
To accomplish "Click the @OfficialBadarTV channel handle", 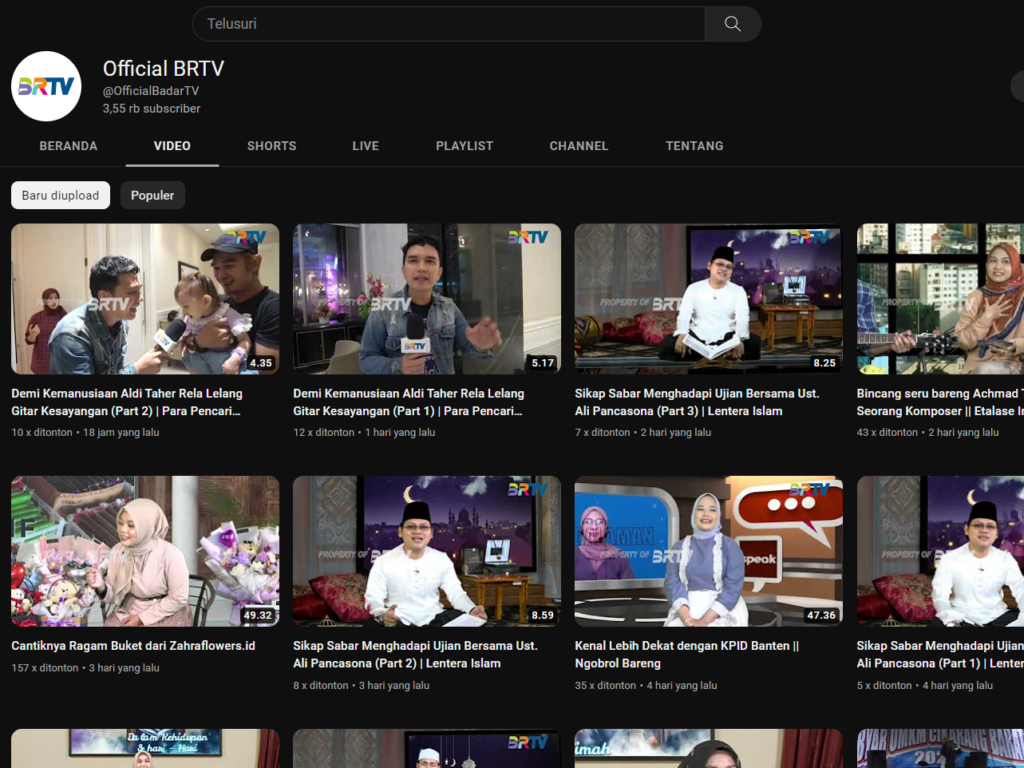I will pyautogui.click(x=151, y=89).
